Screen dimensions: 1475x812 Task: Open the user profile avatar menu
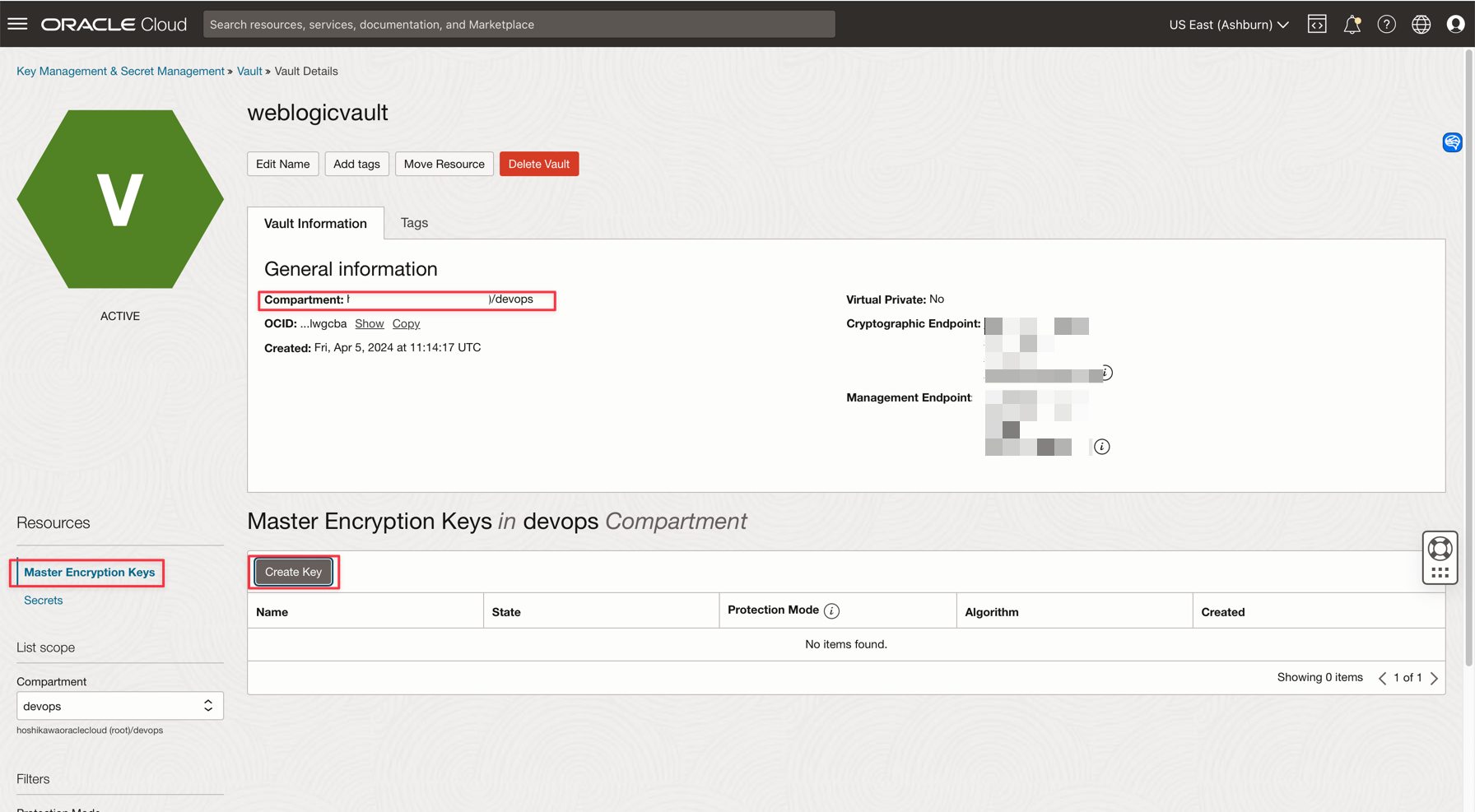[x=1455, y=24]
